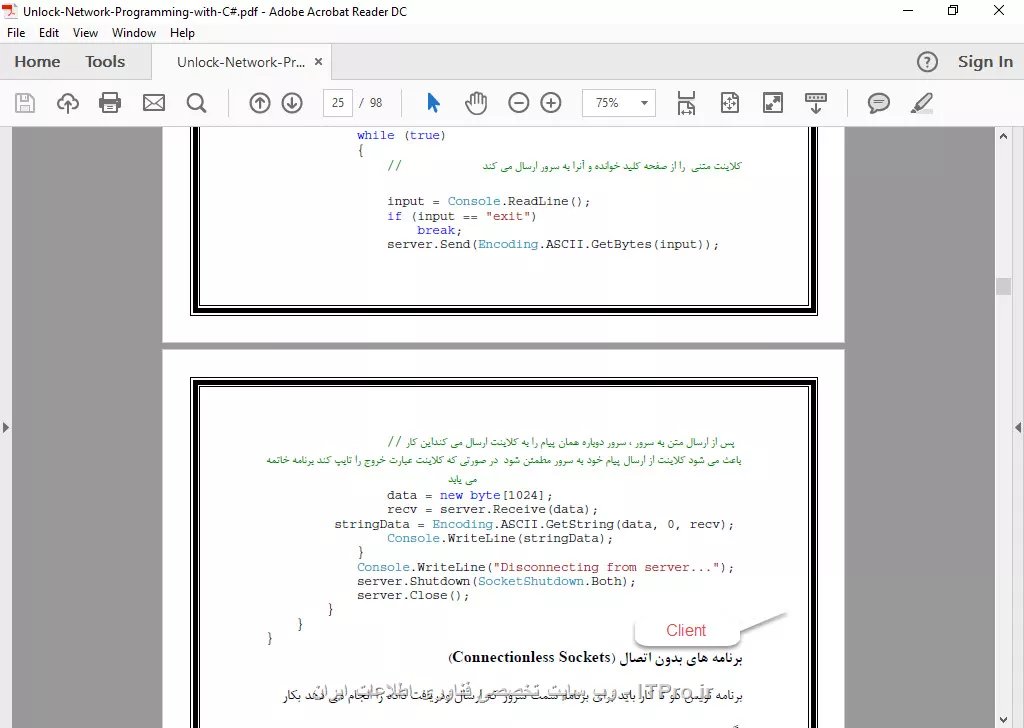
Task: Expand the right tools pane arrow
Action: (1017, 428)
